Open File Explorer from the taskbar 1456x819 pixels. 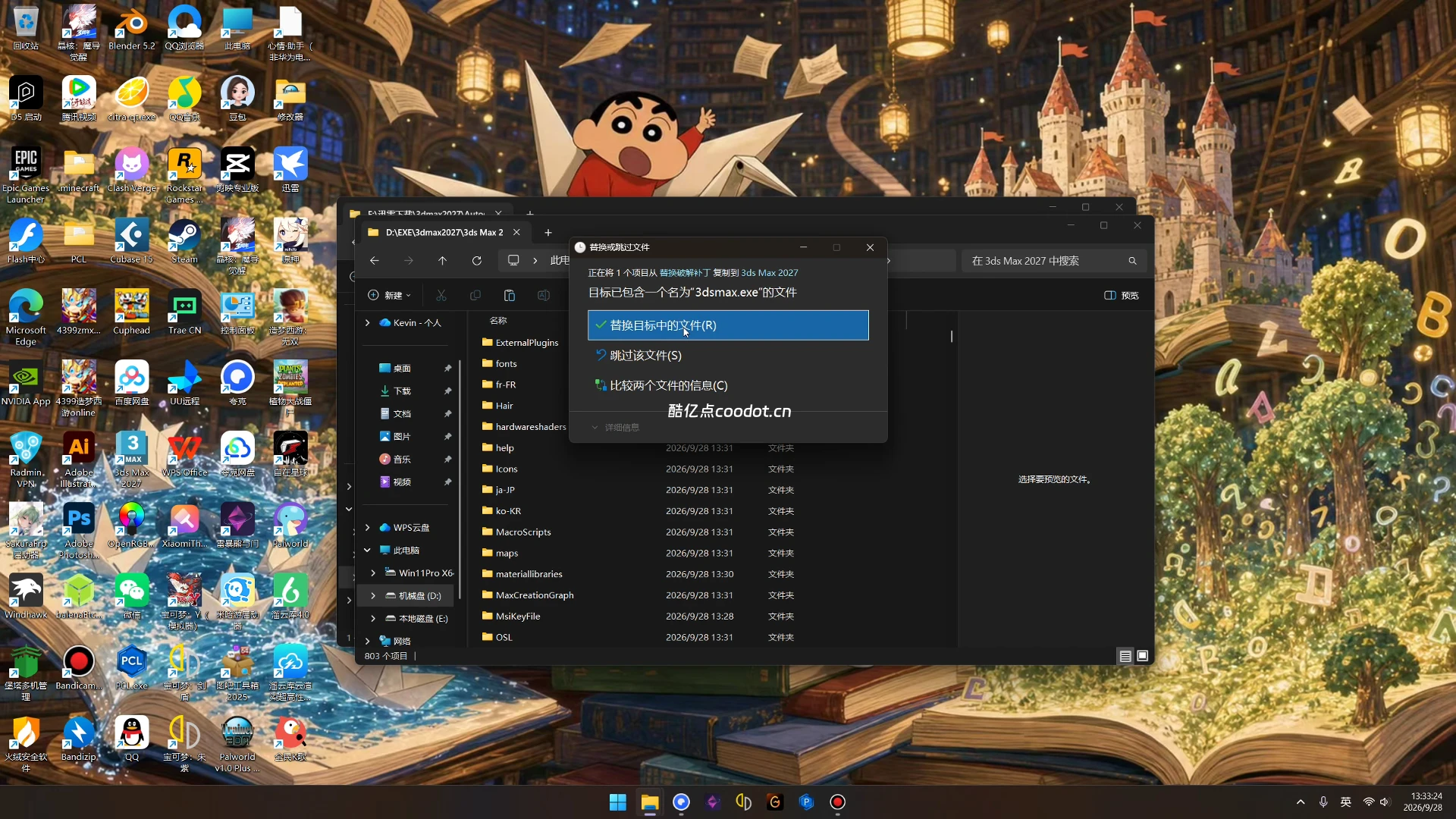pyautogui.click(x=650, y=802)
